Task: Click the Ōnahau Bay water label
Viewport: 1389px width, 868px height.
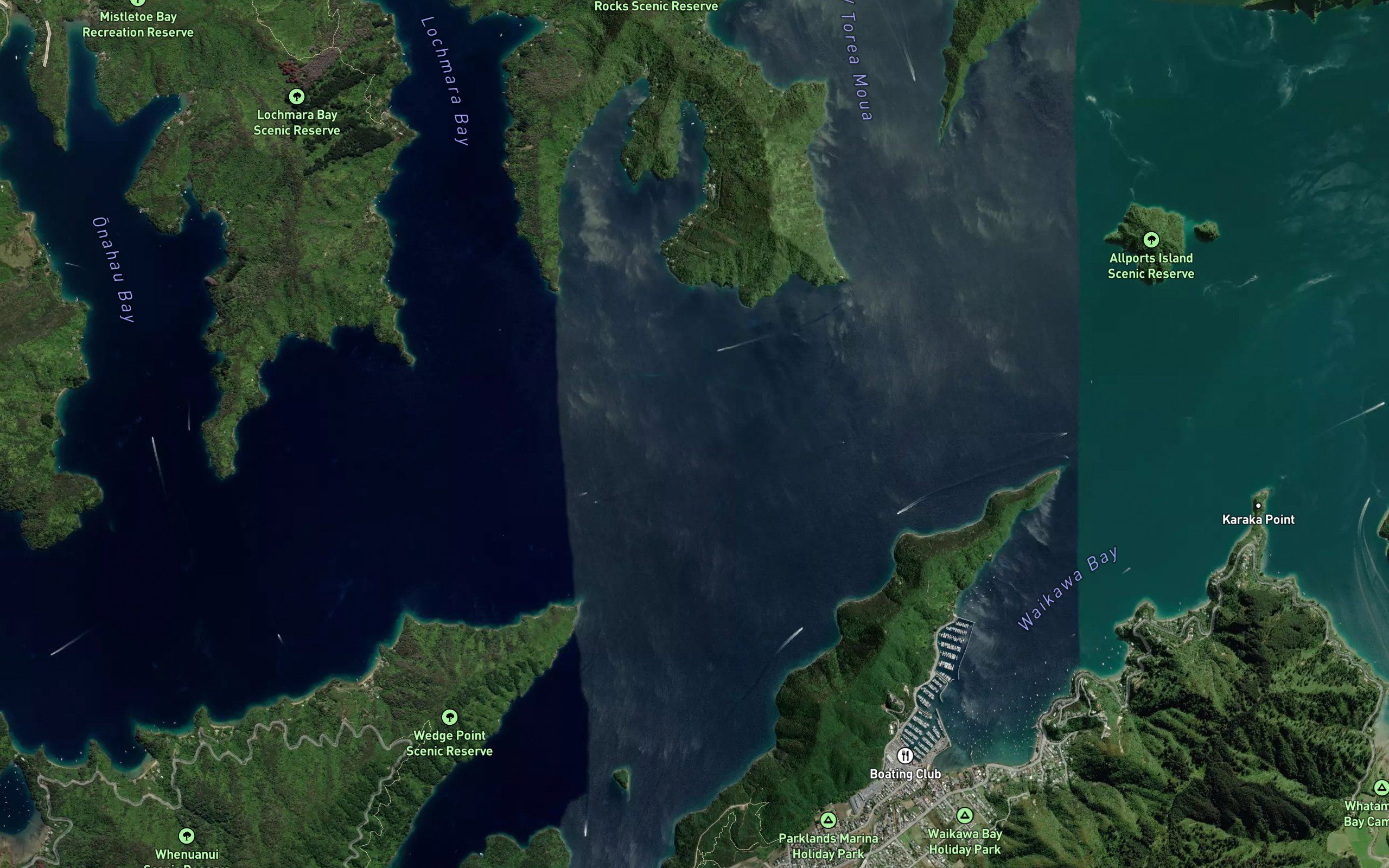Action: [113, 270]
